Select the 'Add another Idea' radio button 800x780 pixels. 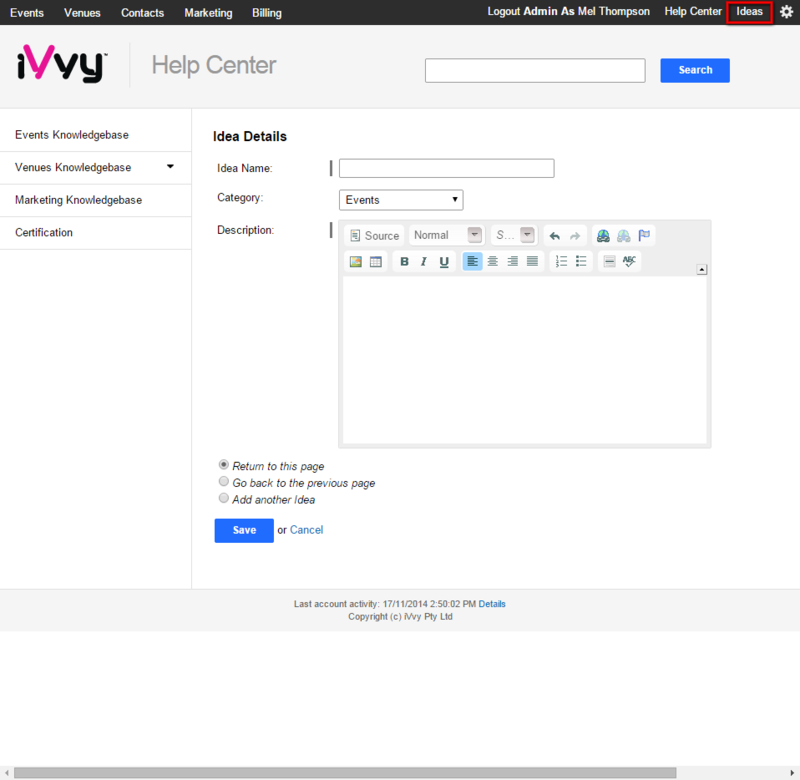223,498
